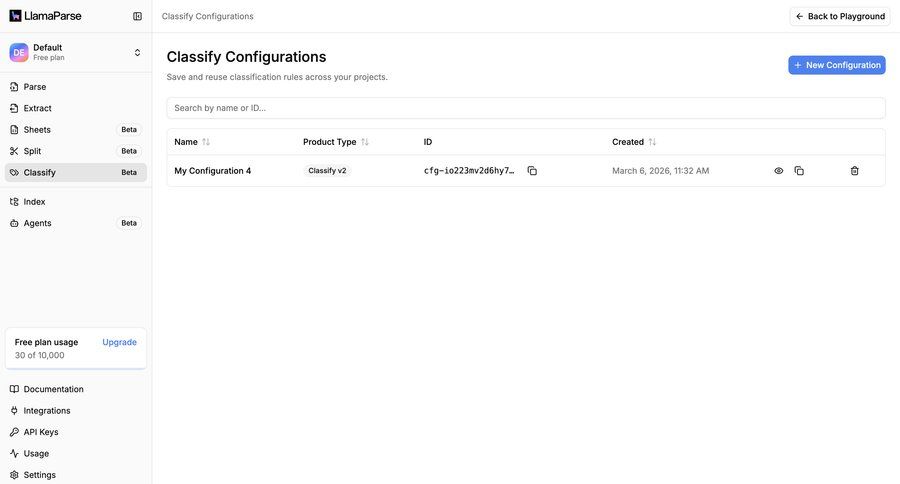This screenshot has height=484, width=900.
Task: Click the Usage activity icon
Action: point(14,454)
